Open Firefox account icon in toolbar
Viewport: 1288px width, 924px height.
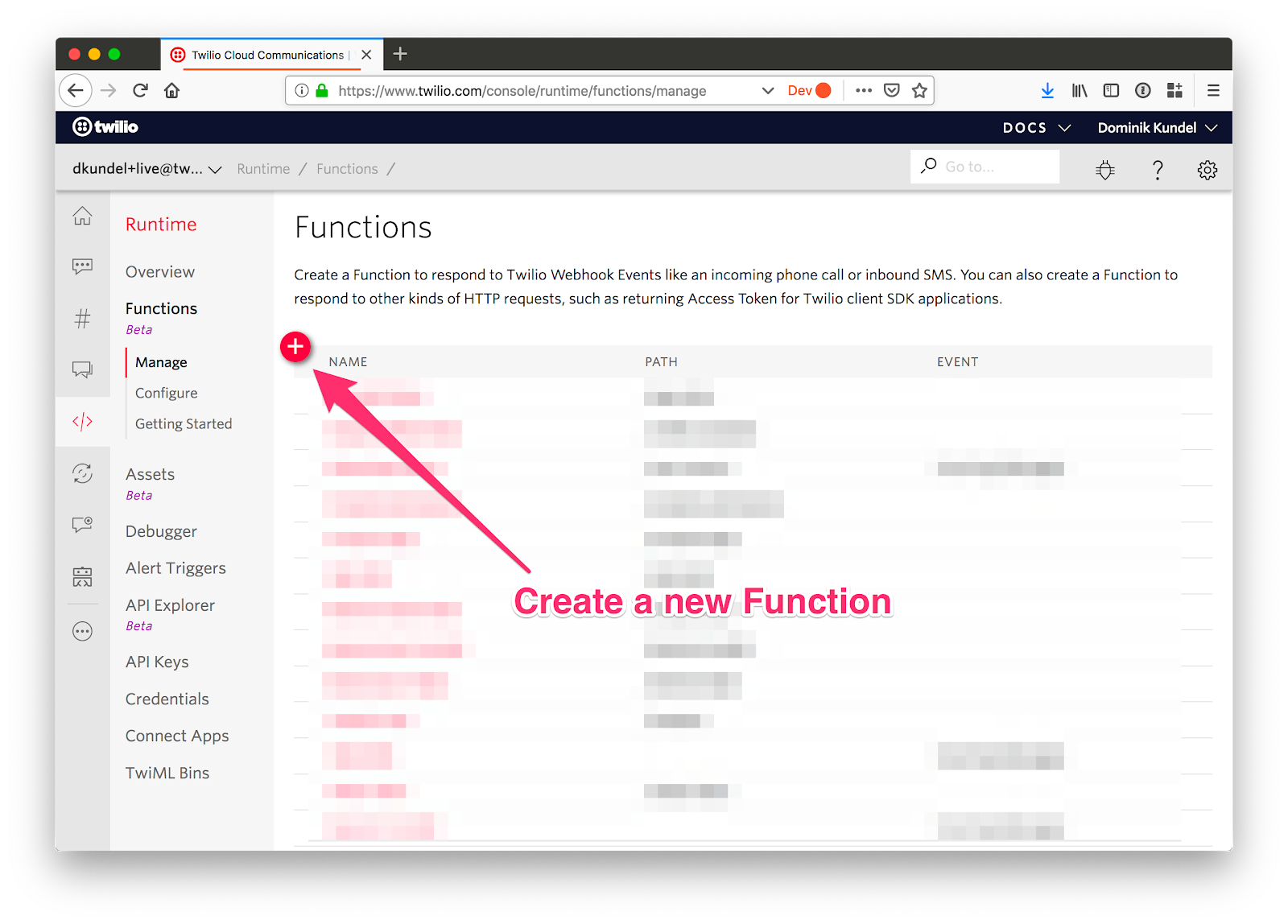pos(1142,90)
